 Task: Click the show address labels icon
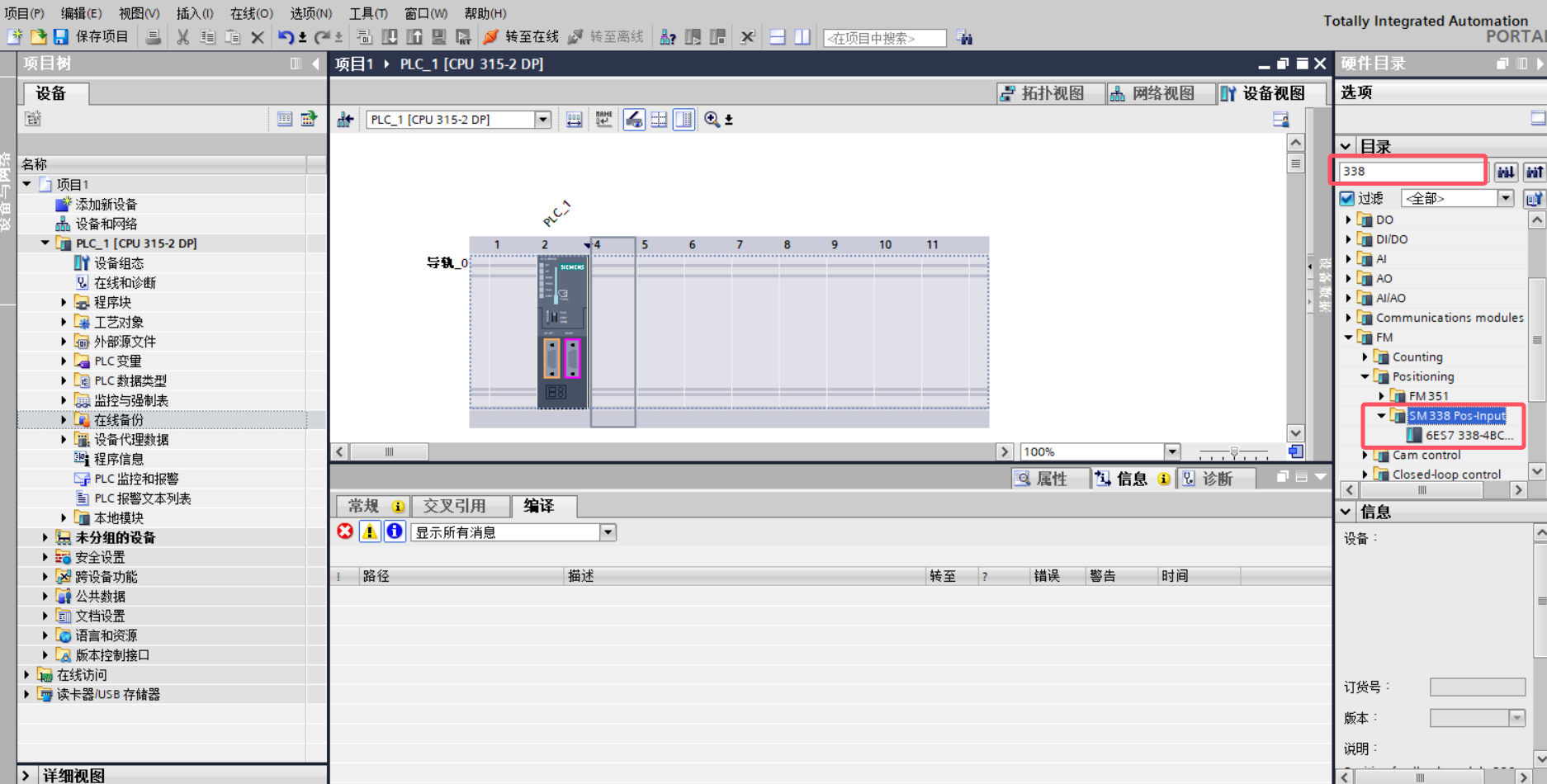pyautogui.click(x=574, y=120)
